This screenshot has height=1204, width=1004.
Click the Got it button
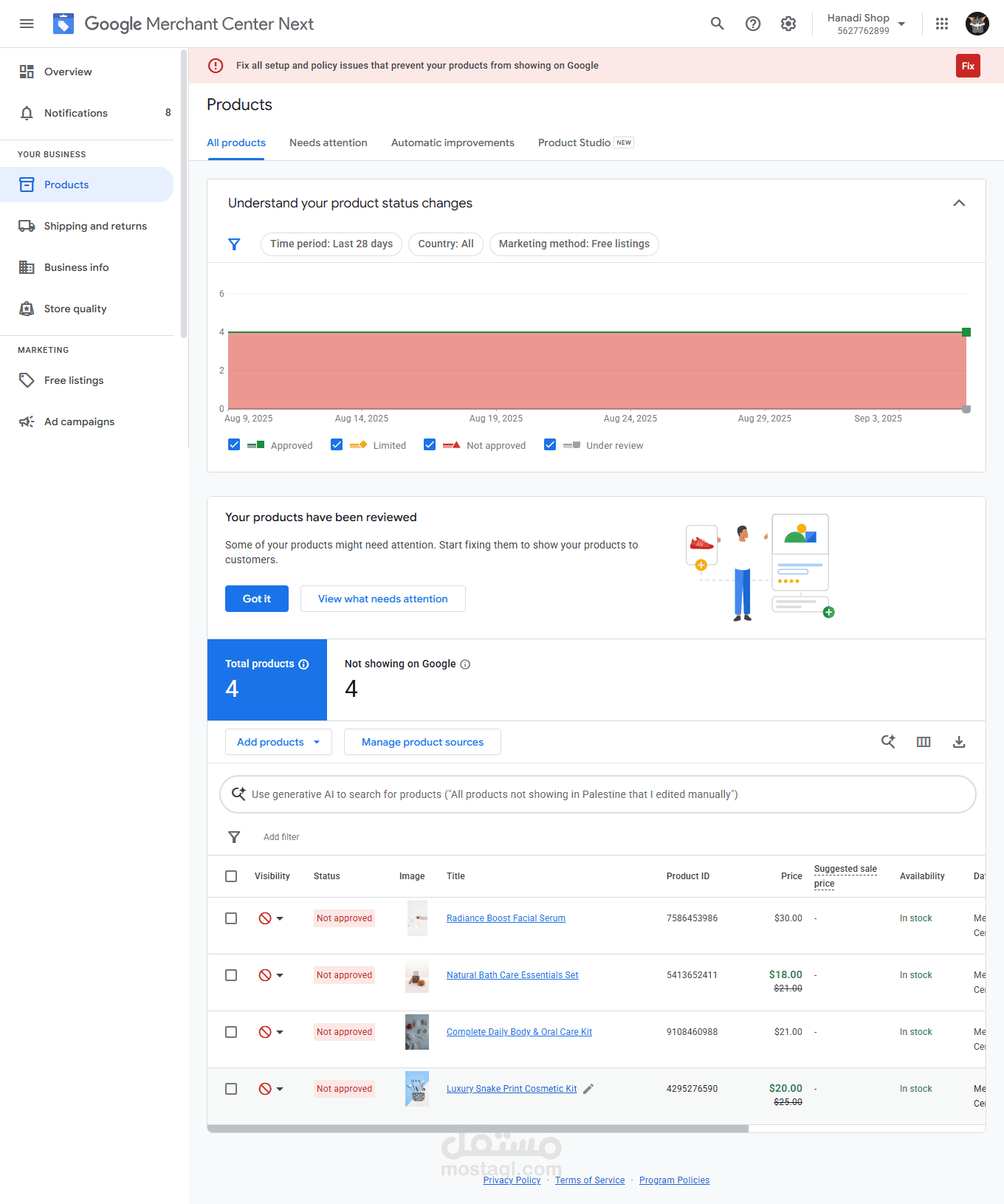tap(257, 599)
